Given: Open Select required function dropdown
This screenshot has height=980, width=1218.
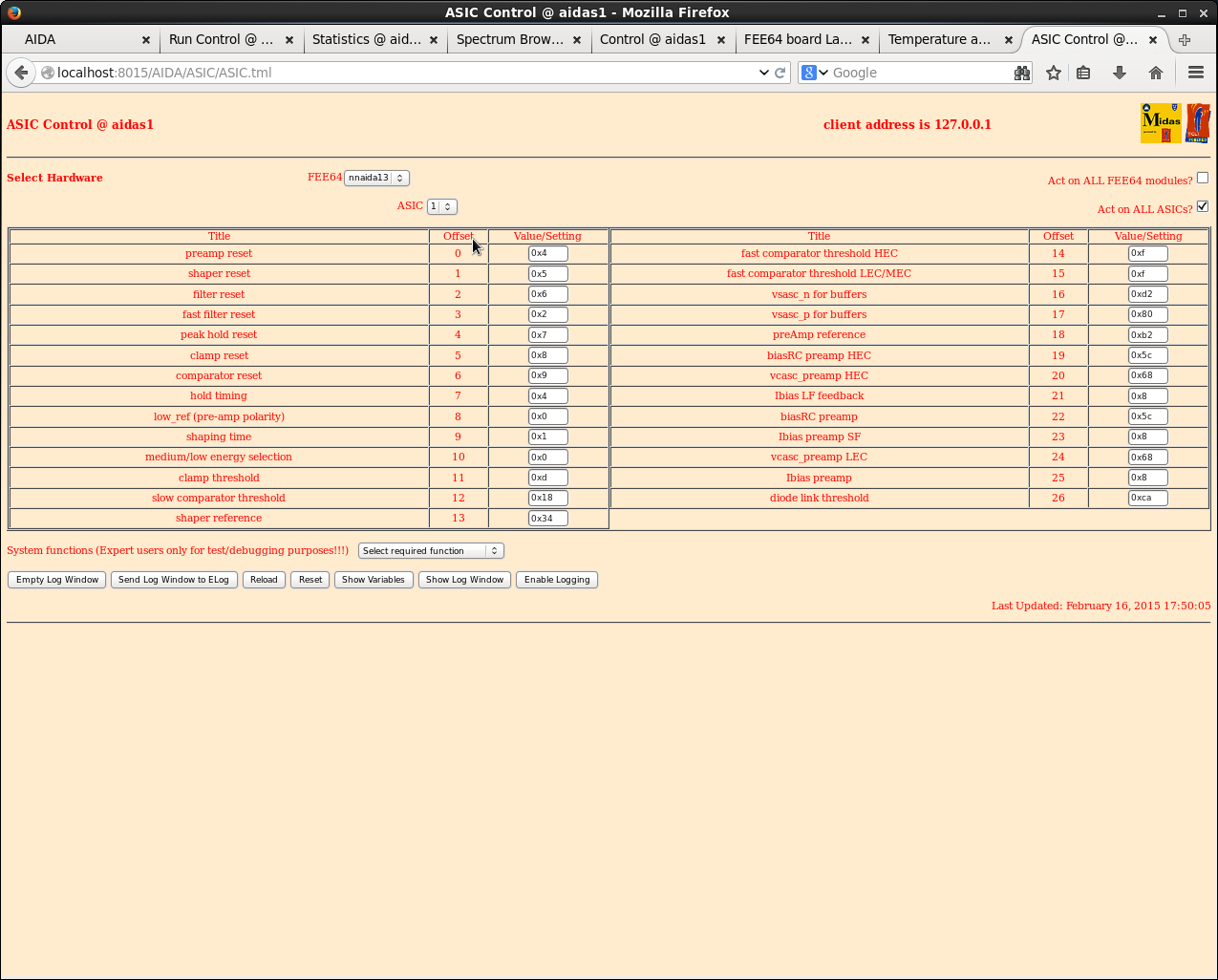Looking at the screenshot, I should click(x=431, y=551).
